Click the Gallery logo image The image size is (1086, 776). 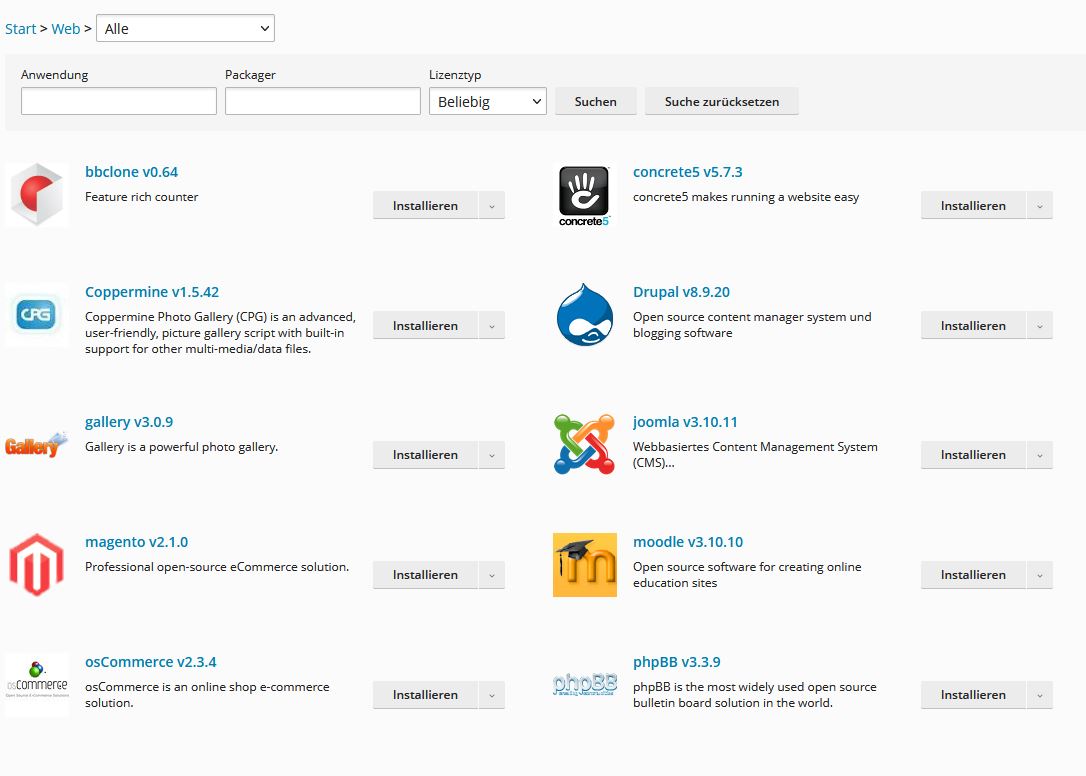[37, 444]
